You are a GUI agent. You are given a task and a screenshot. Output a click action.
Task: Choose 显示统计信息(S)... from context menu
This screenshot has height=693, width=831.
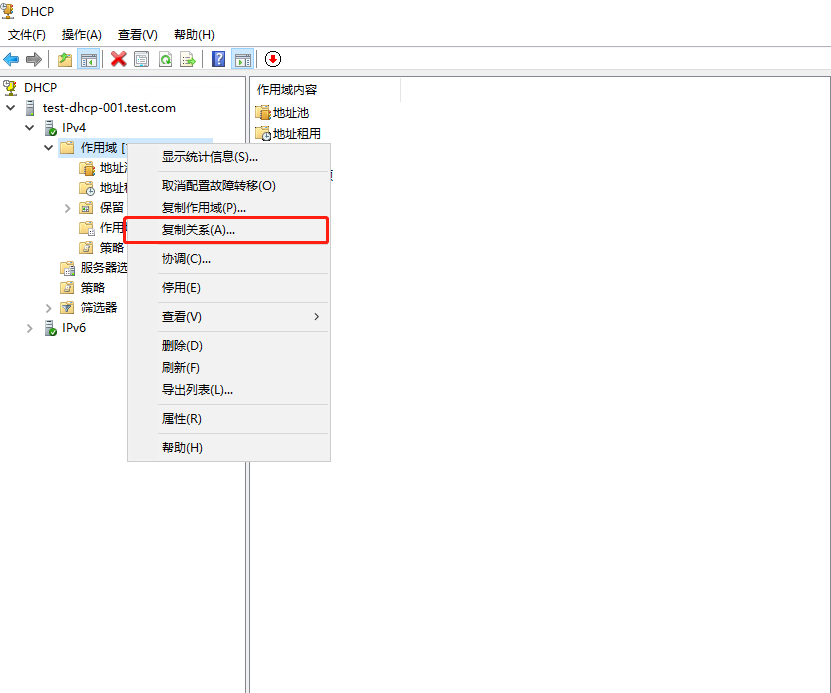point(229,157)
